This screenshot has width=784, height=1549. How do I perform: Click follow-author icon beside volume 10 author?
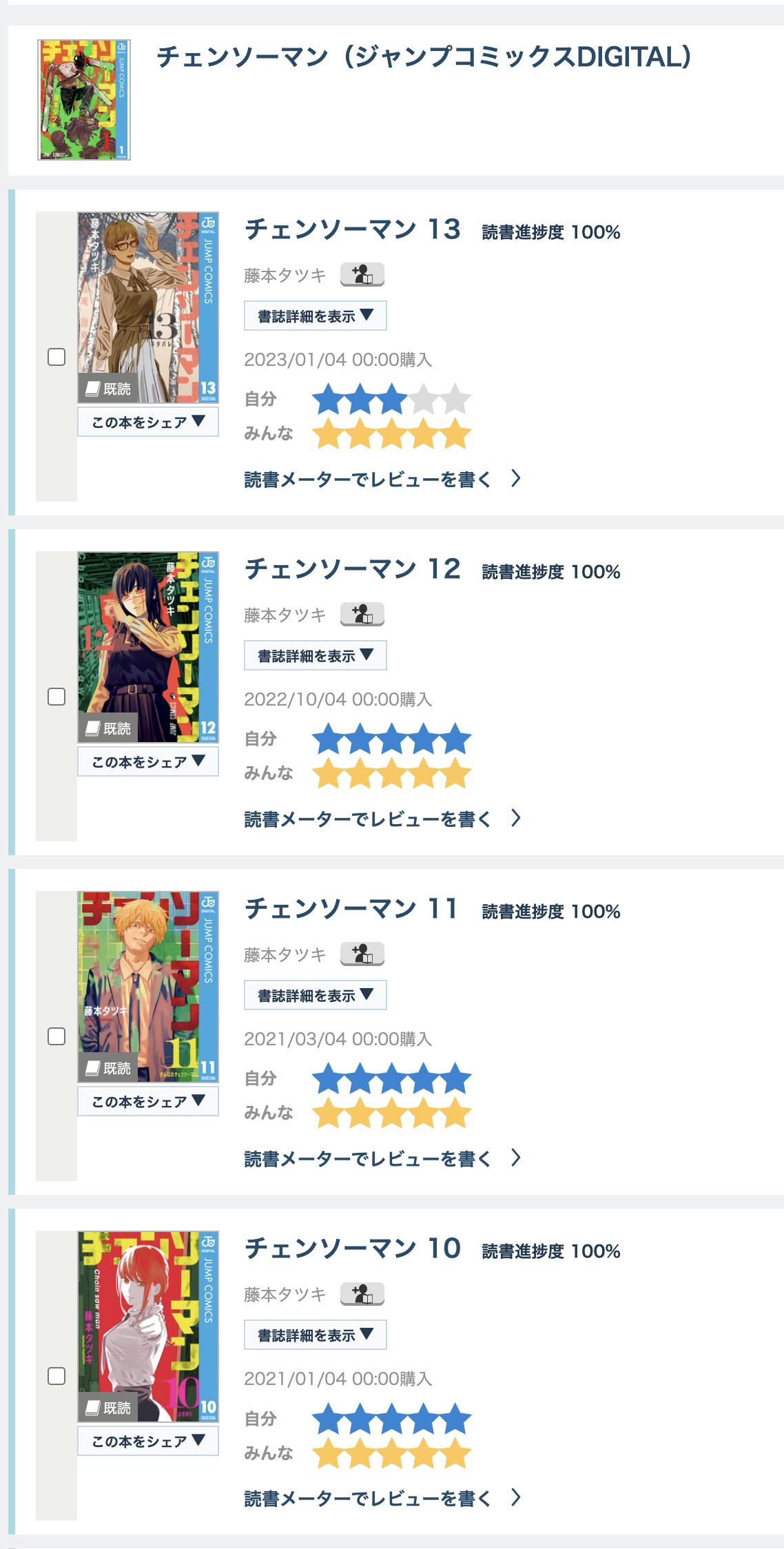pyautogui.click(x=362, y=1294)
